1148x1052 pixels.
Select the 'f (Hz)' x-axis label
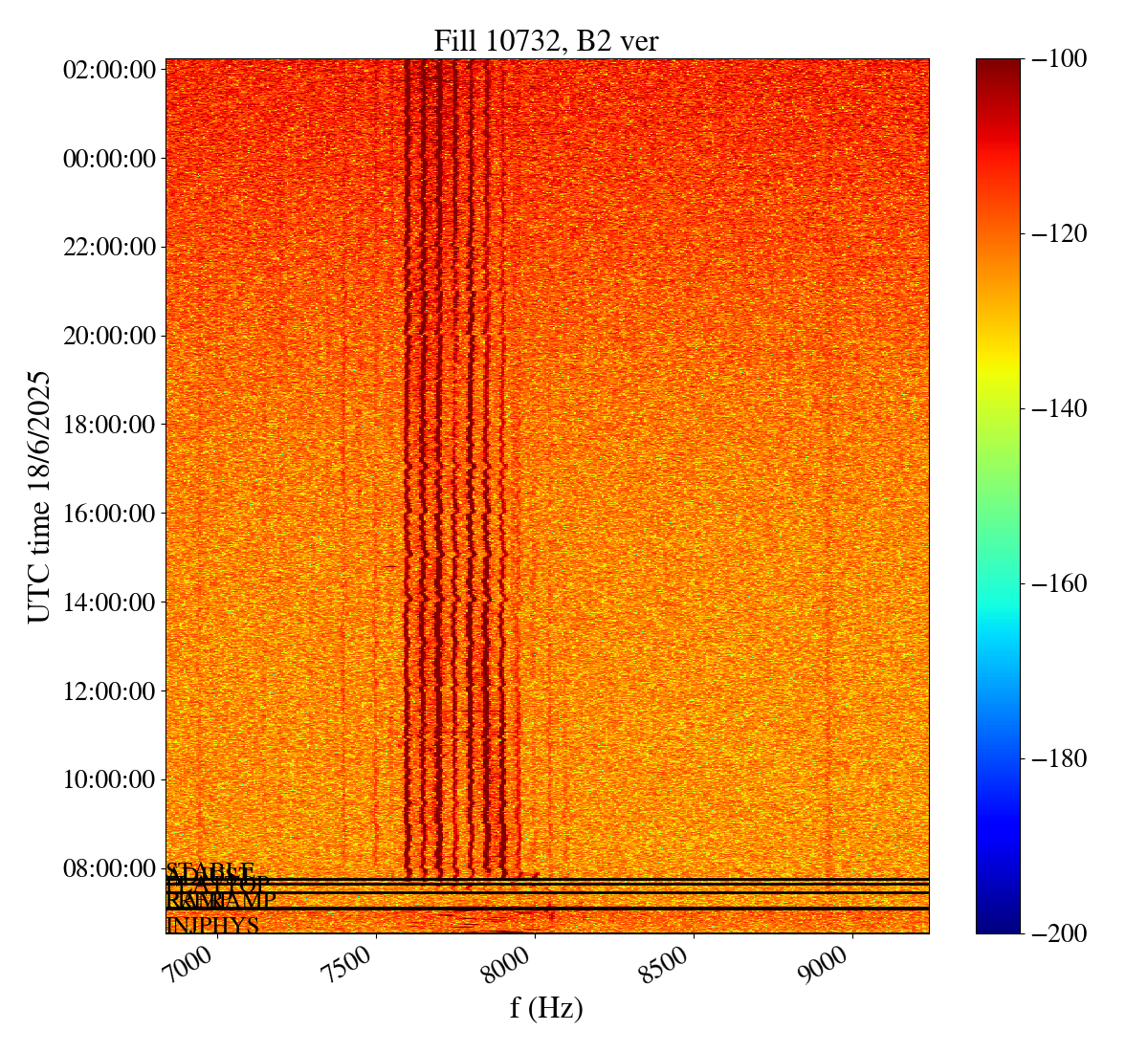coord(546,1007)
